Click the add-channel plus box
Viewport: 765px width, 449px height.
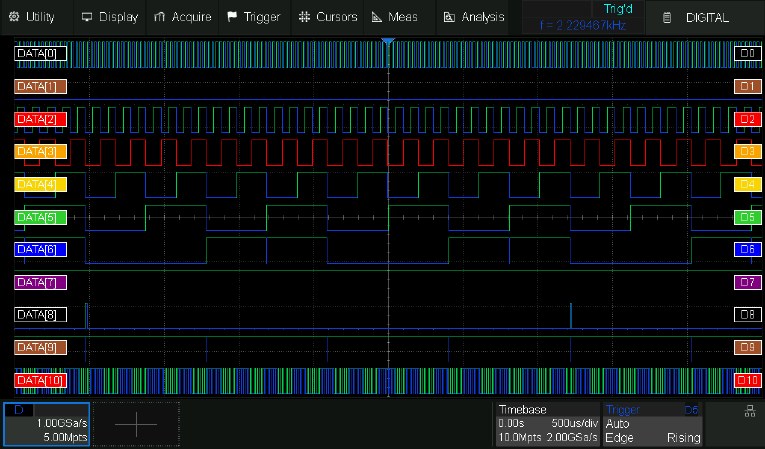pyautogui.click(x=136, y=424)
